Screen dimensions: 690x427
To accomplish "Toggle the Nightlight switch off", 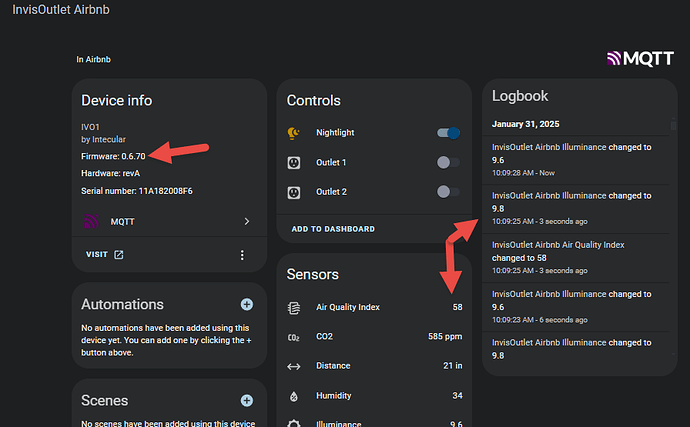I will tap(448, 133).
